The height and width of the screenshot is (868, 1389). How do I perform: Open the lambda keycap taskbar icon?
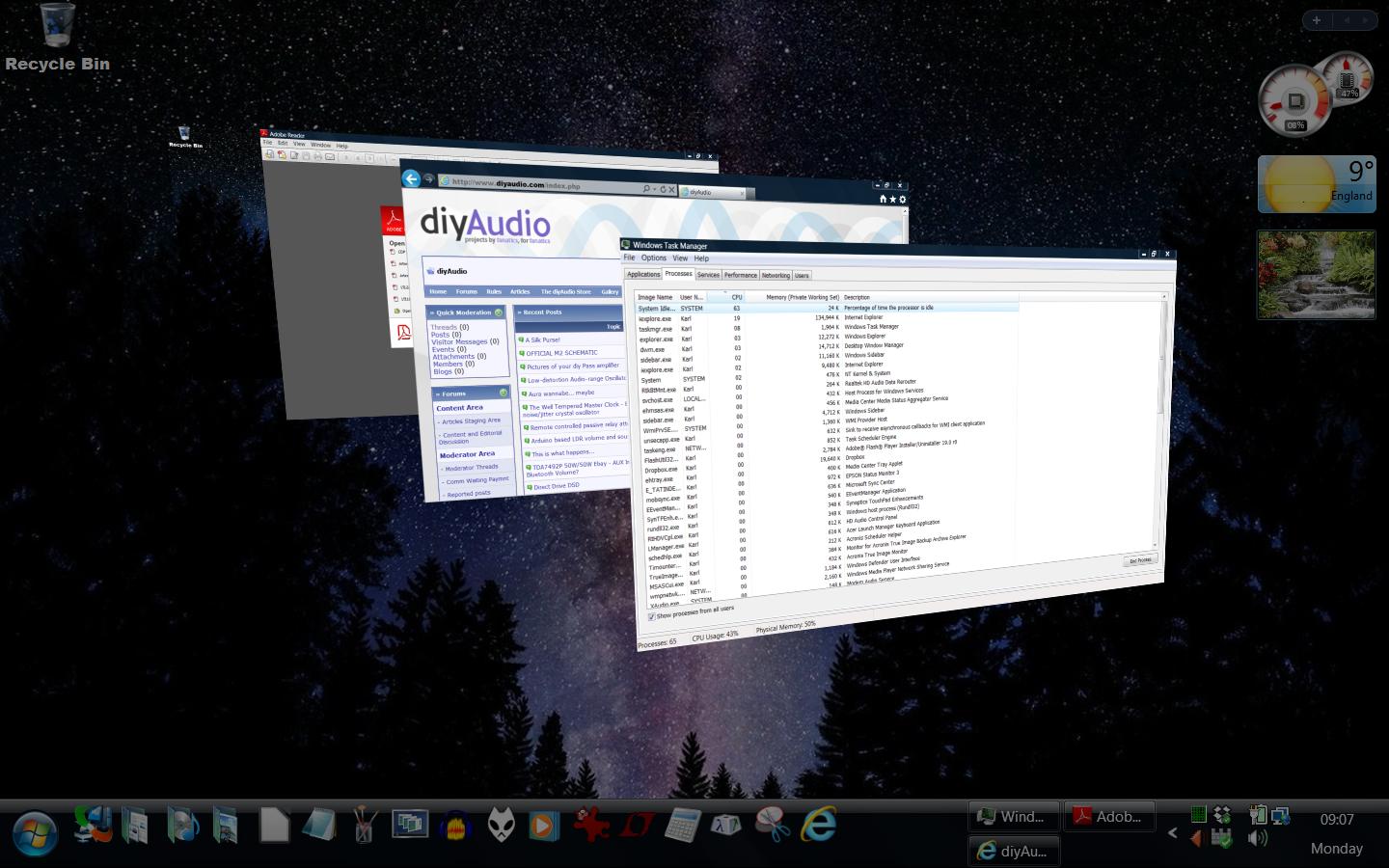(x=725, y=826)
